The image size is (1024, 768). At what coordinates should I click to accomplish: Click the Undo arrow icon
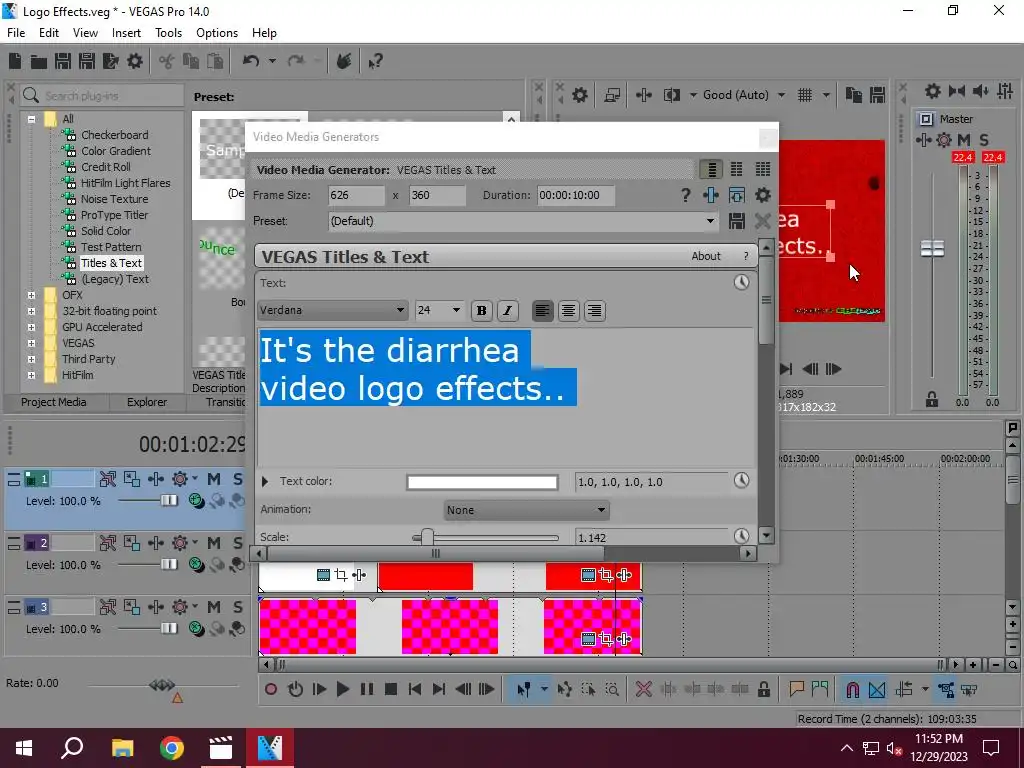click(x=251, y=61)
